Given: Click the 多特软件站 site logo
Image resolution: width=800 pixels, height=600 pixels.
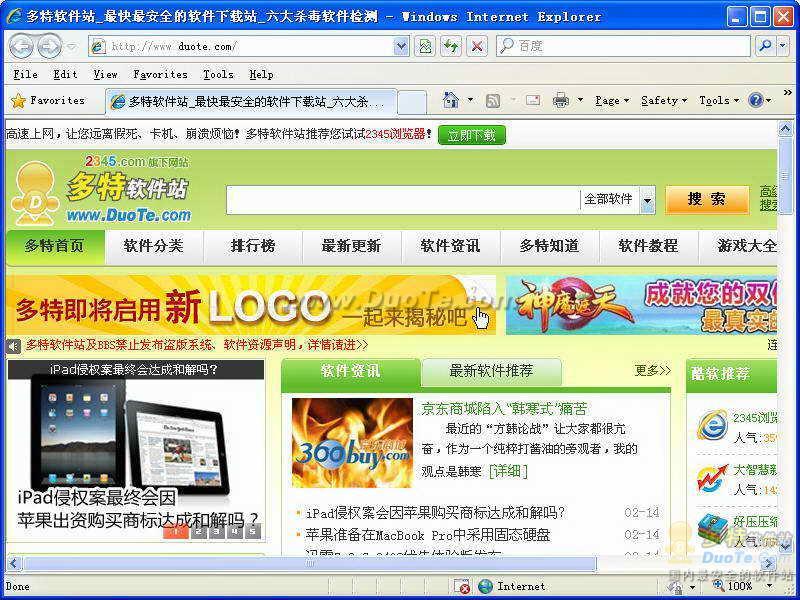Looking at the screenshot, I should tap(102, 191).
